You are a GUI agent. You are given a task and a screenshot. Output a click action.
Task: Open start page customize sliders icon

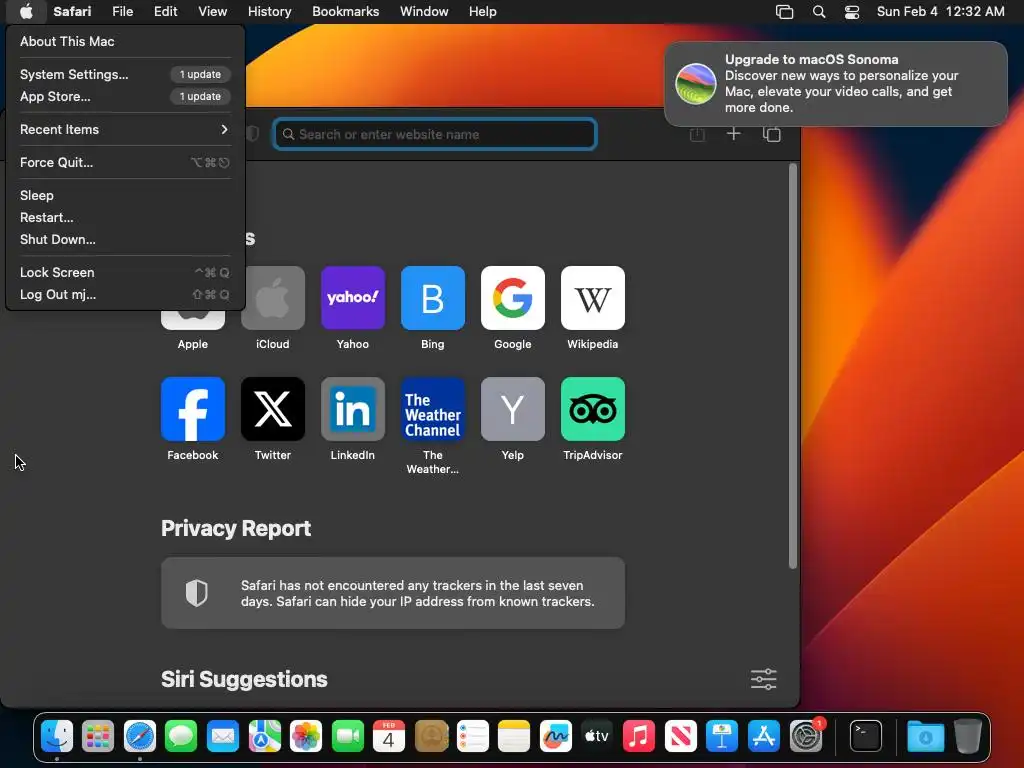coord(763,679)
